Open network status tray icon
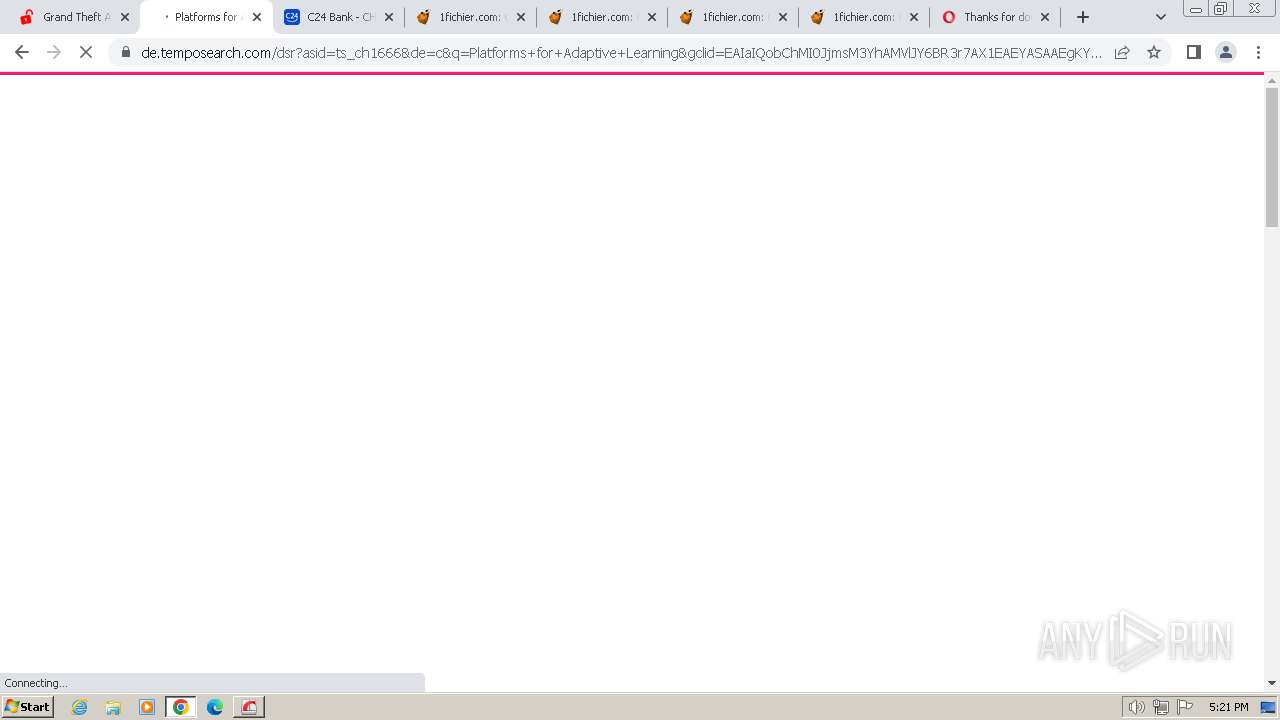 (1161, 707)
